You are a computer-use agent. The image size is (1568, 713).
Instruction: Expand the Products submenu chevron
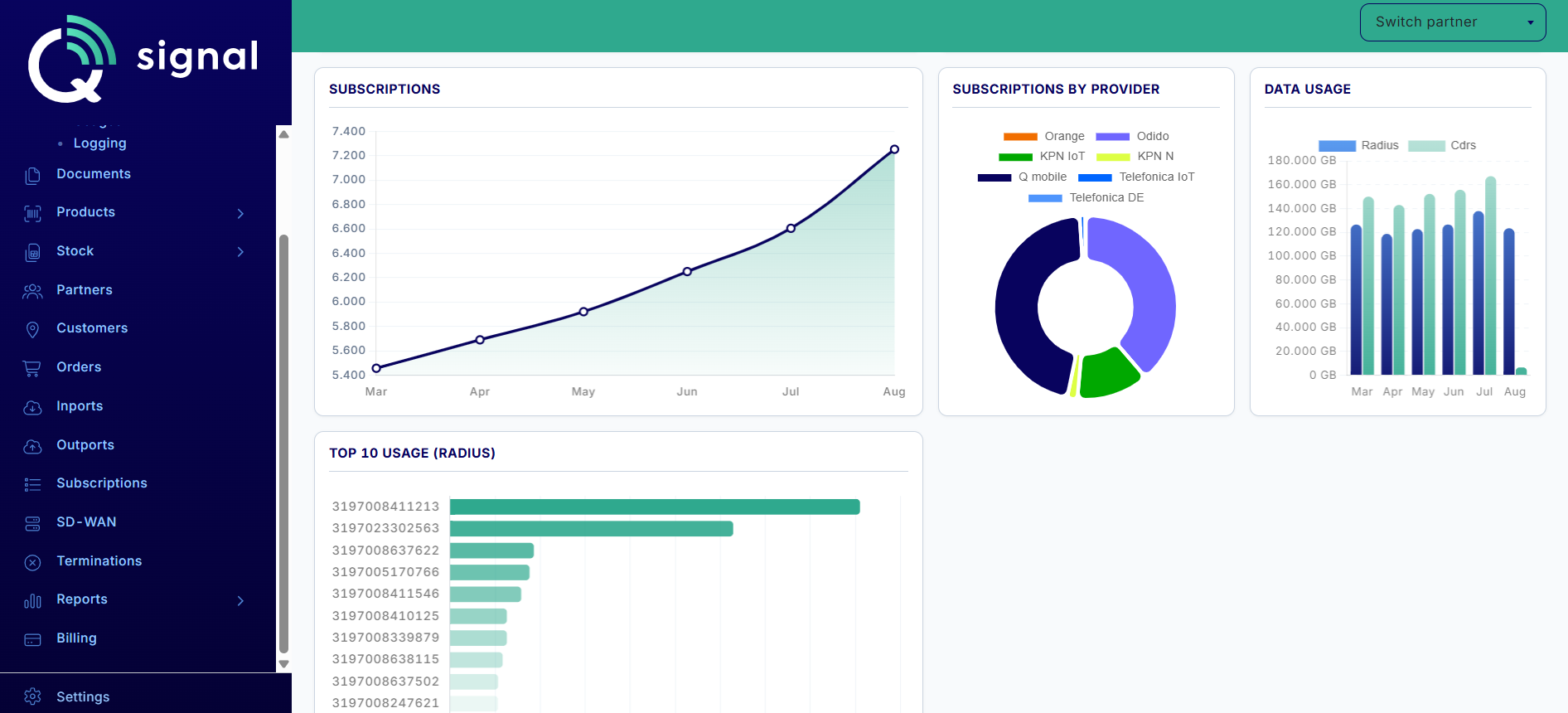pos(240,213)
